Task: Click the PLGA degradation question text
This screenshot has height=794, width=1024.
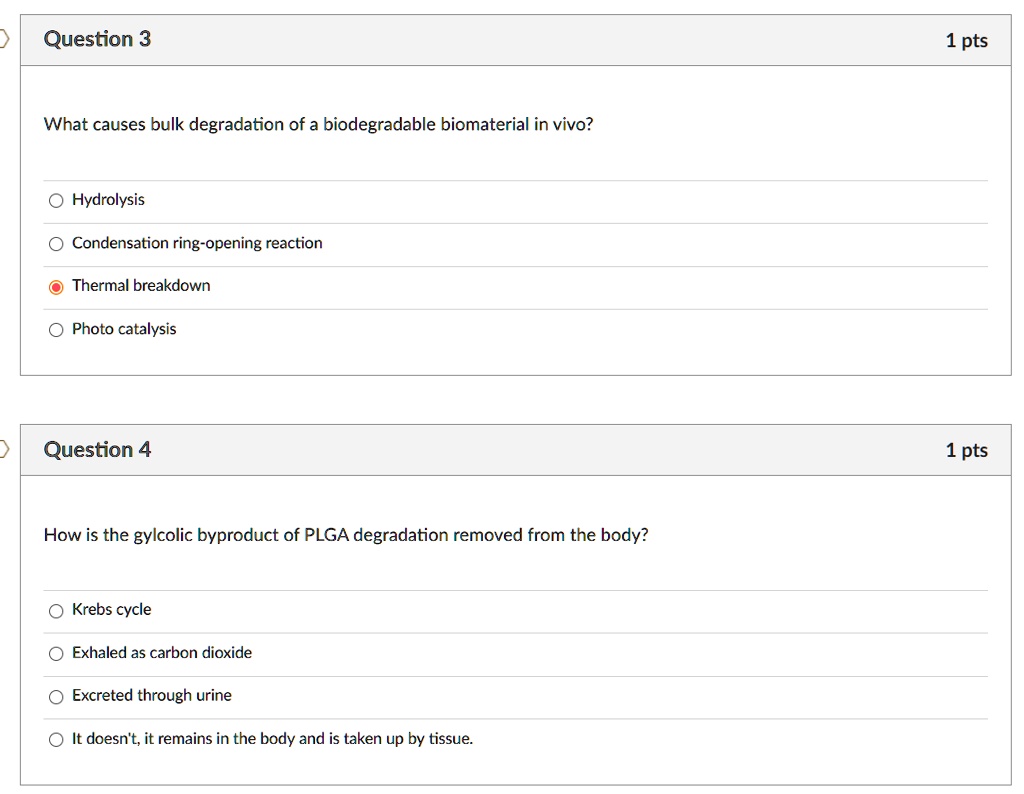Action: (346, 535)
